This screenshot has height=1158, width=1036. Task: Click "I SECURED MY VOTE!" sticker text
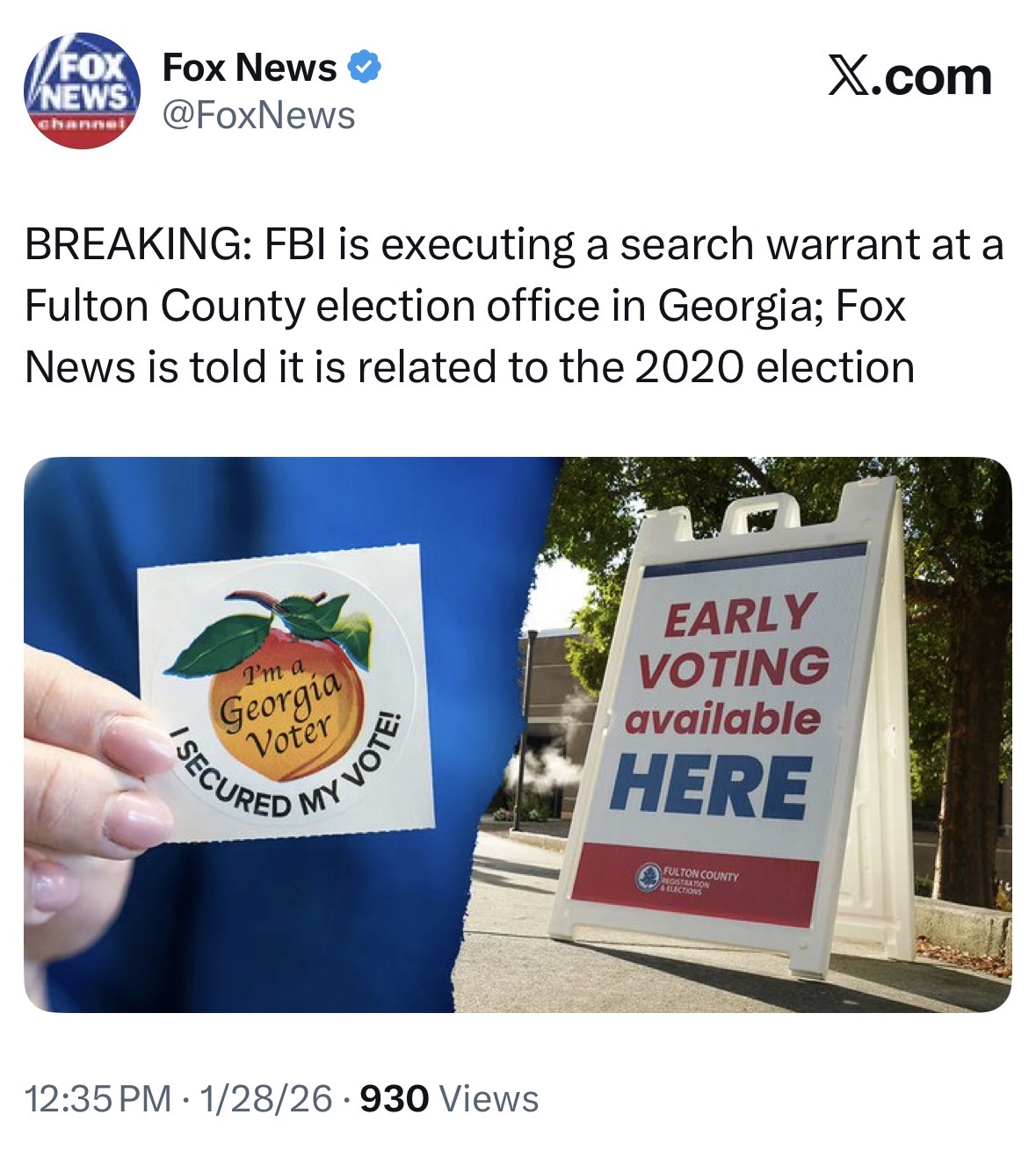point(281,773)
